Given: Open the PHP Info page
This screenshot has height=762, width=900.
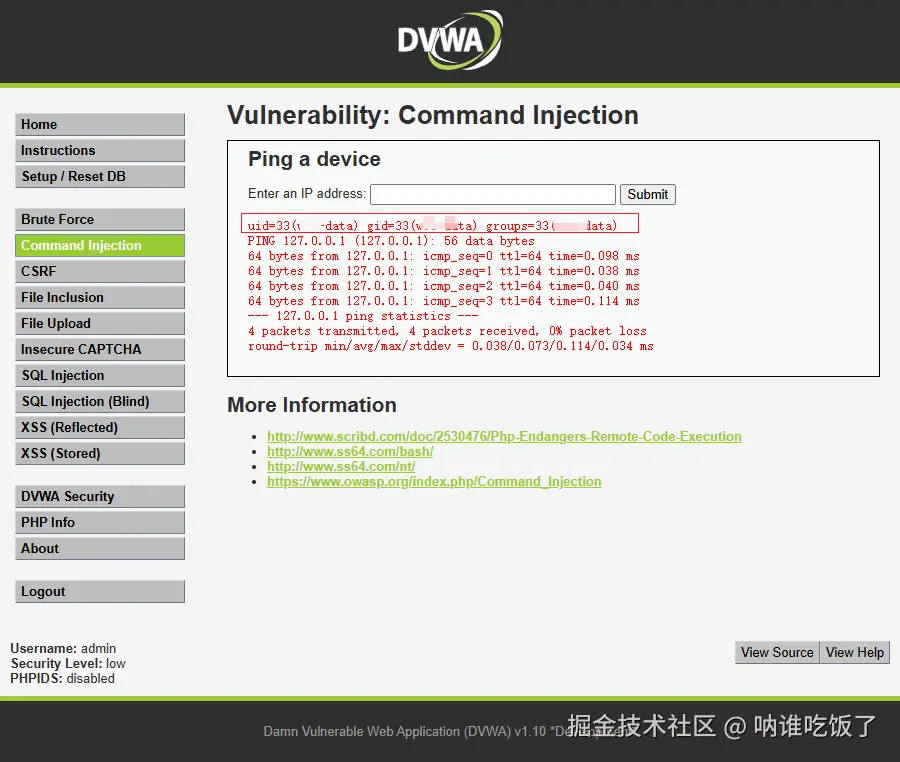Looking at the screenshot, I should click(x=100, y=522).
